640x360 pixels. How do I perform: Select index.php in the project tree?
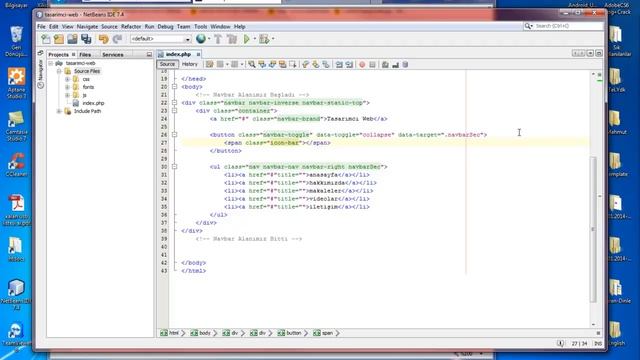[93, 103]
